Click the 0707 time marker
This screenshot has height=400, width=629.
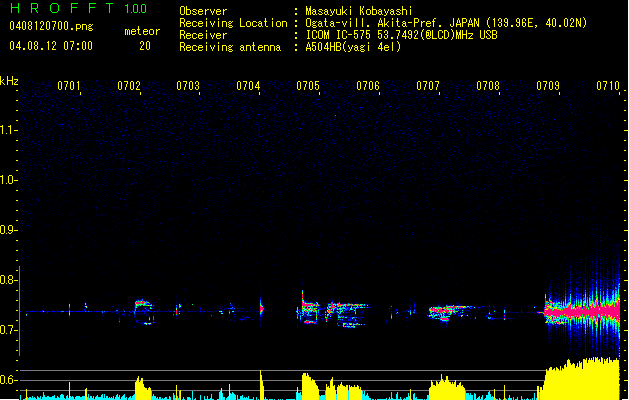click(428, 86)
